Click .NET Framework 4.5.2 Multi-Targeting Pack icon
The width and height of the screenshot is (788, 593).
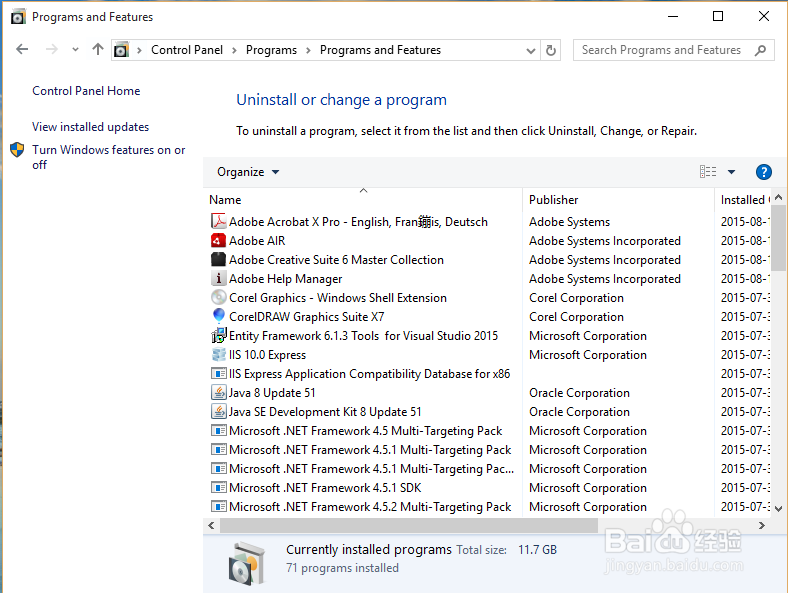click(x=218, y=507)
